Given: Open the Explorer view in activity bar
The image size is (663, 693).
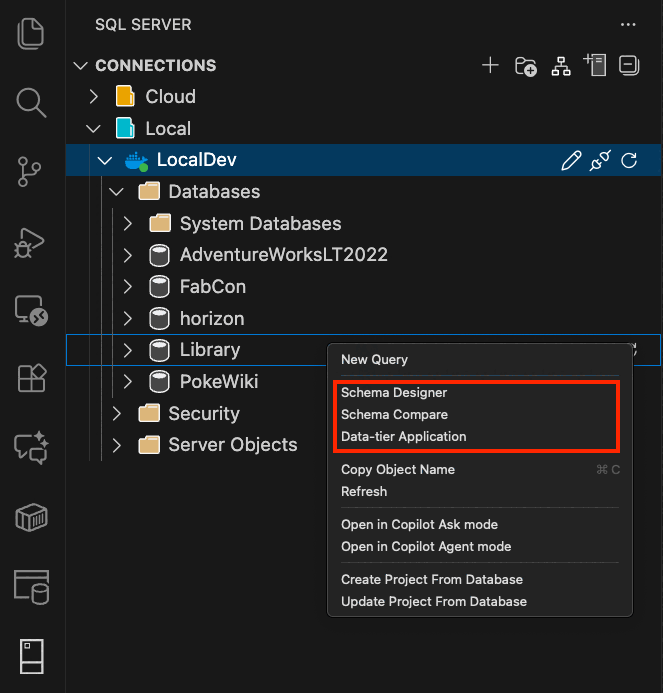Looking at the screenshot, I should pos(32,34).
